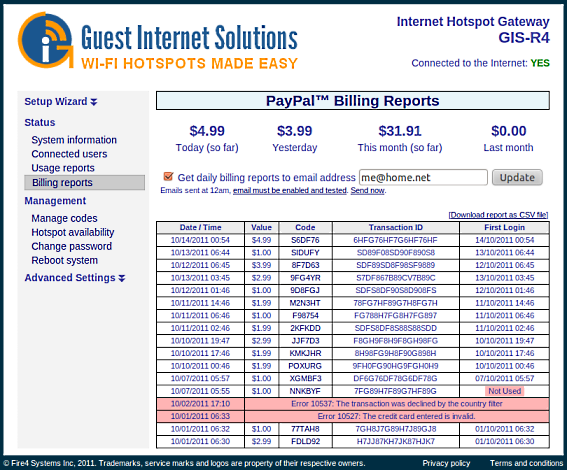
Task: Click date 10/02/2011 17:10 error row
Action: coord(200,404)
